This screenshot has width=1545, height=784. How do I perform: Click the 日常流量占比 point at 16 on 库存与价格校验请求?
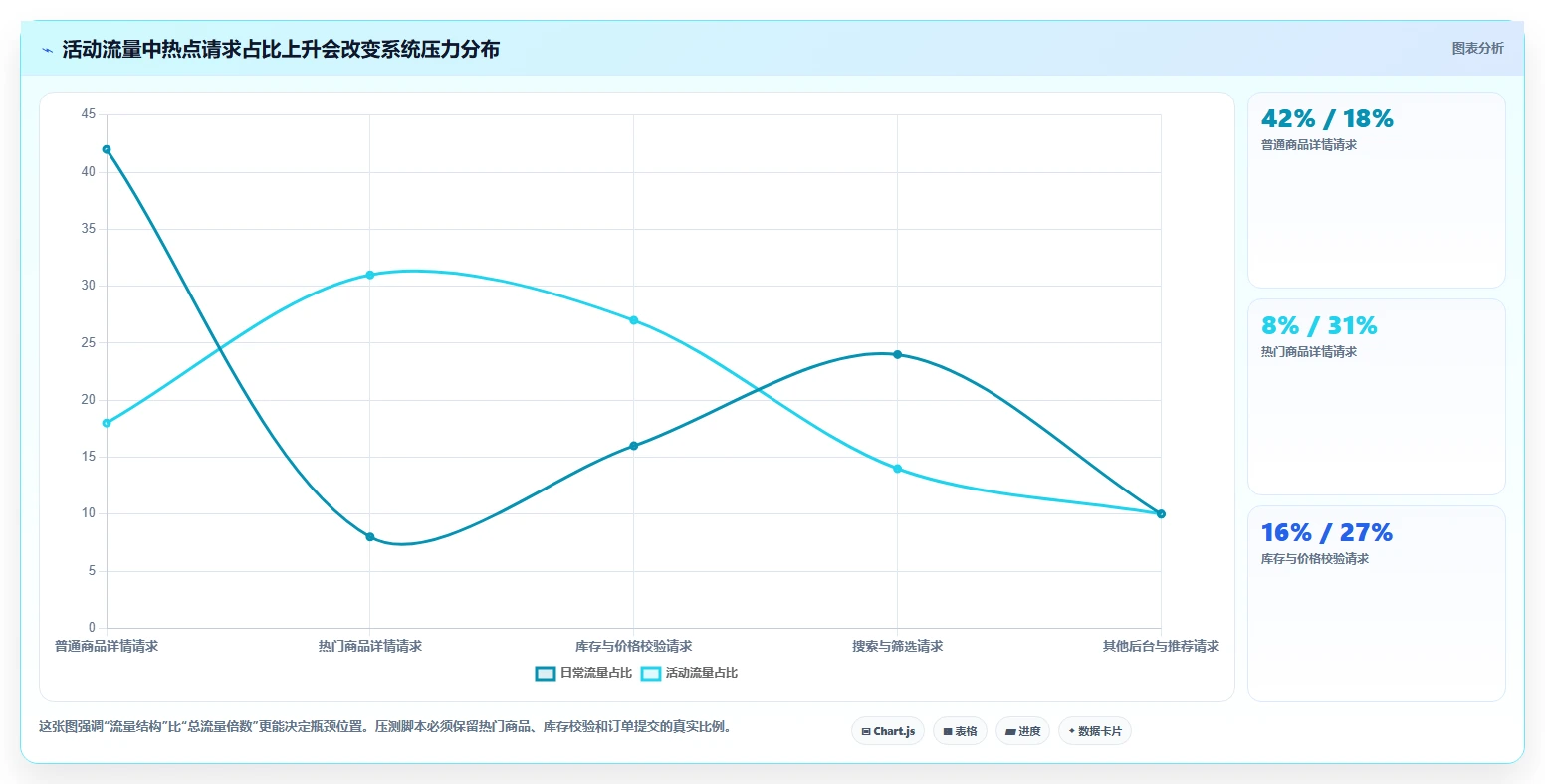634,446
